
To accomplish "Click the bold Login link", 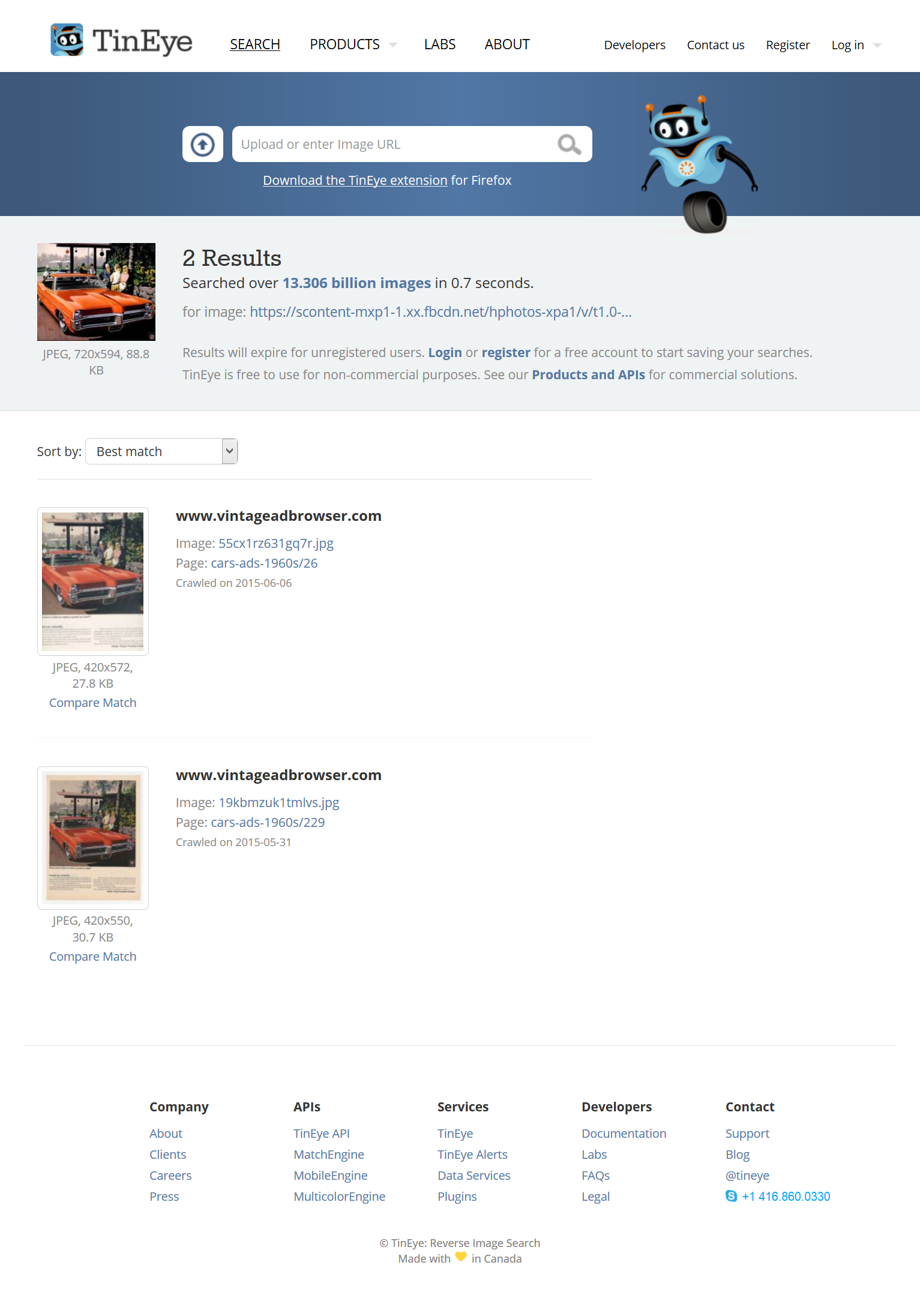I will click(445, 352).
